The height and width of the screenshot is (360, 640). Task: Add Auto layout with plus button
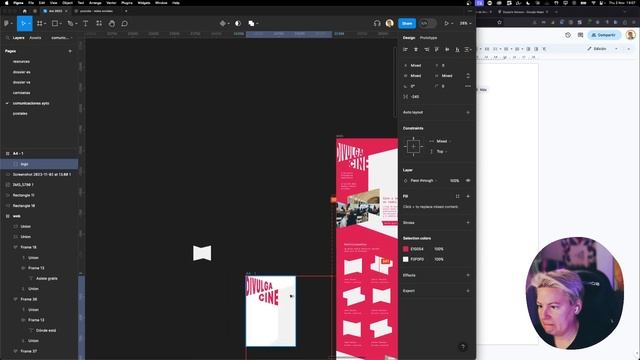(x=468, y=112)
